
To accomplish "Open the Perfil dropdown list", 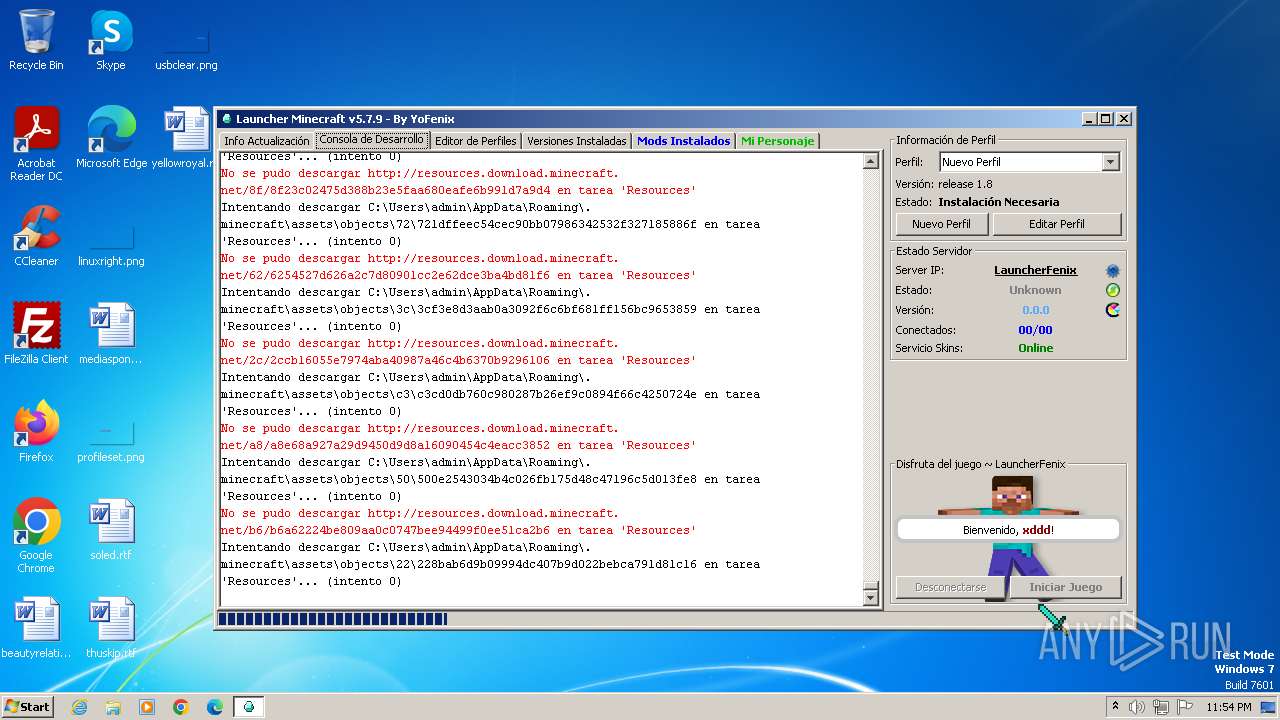I will point(1110,162).
